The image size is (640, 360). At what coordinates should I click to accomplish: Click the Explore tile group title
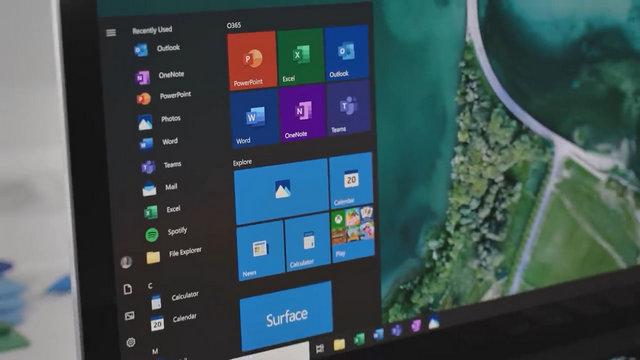242,162
